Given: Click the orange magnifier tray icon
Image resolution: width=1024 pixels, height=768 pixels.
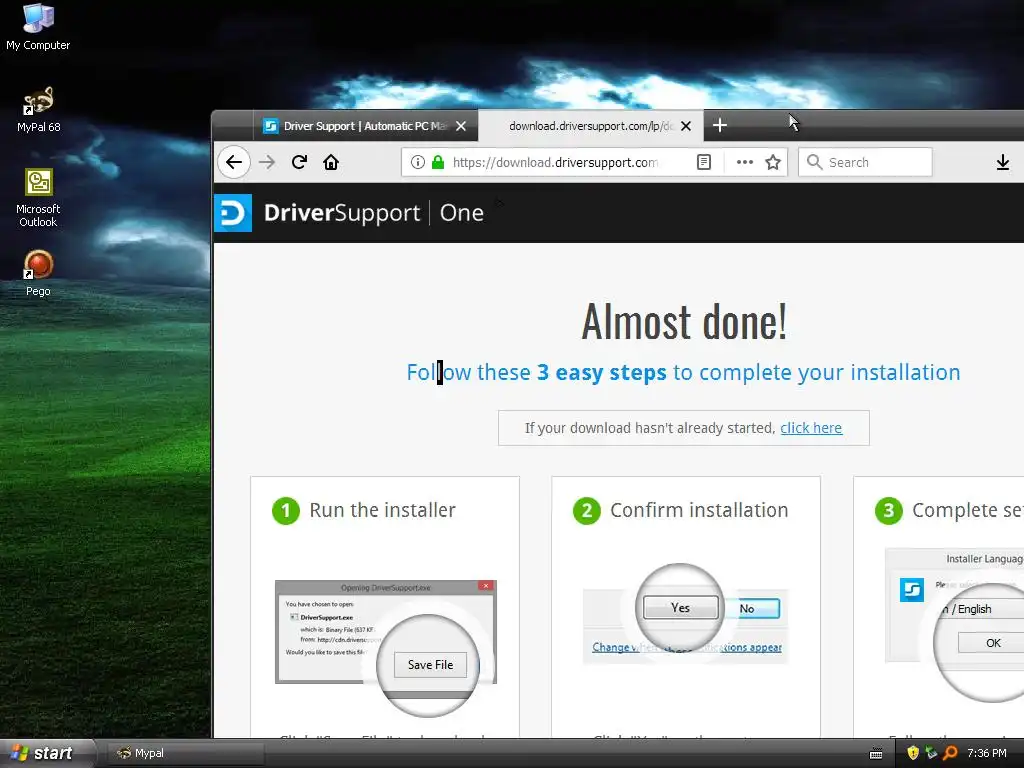Looking at the screenshot, I should (x=950, y=753).
